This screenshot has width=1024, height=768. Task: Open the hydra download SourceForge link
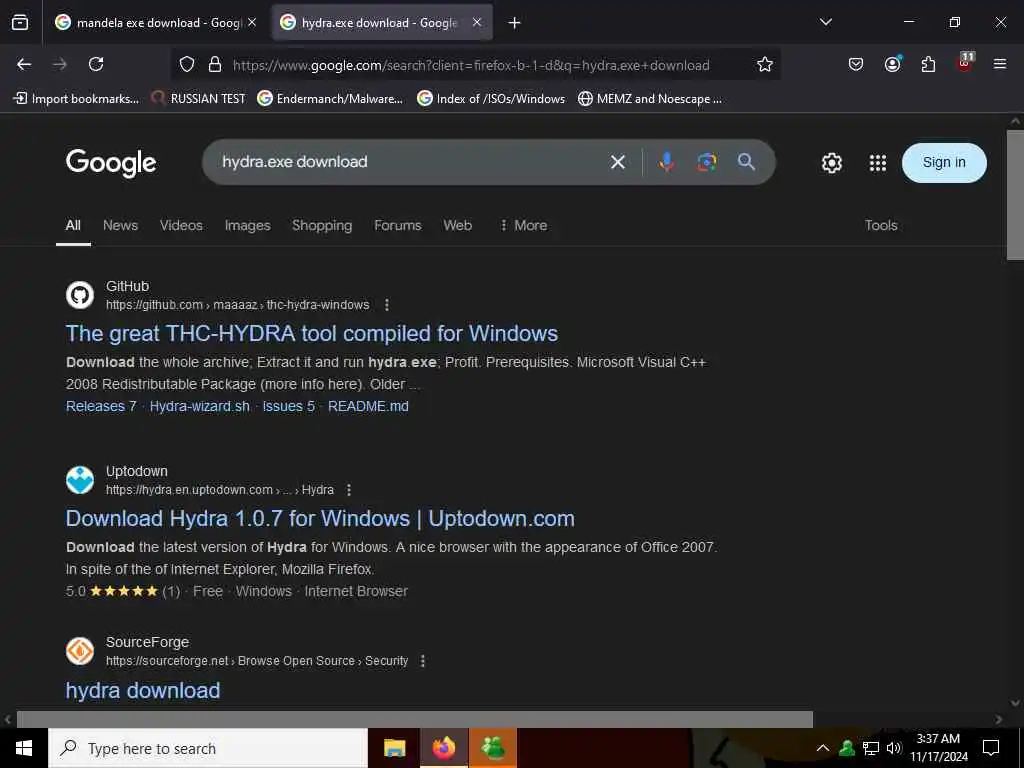pyautogui.click(x=143, y=690)
